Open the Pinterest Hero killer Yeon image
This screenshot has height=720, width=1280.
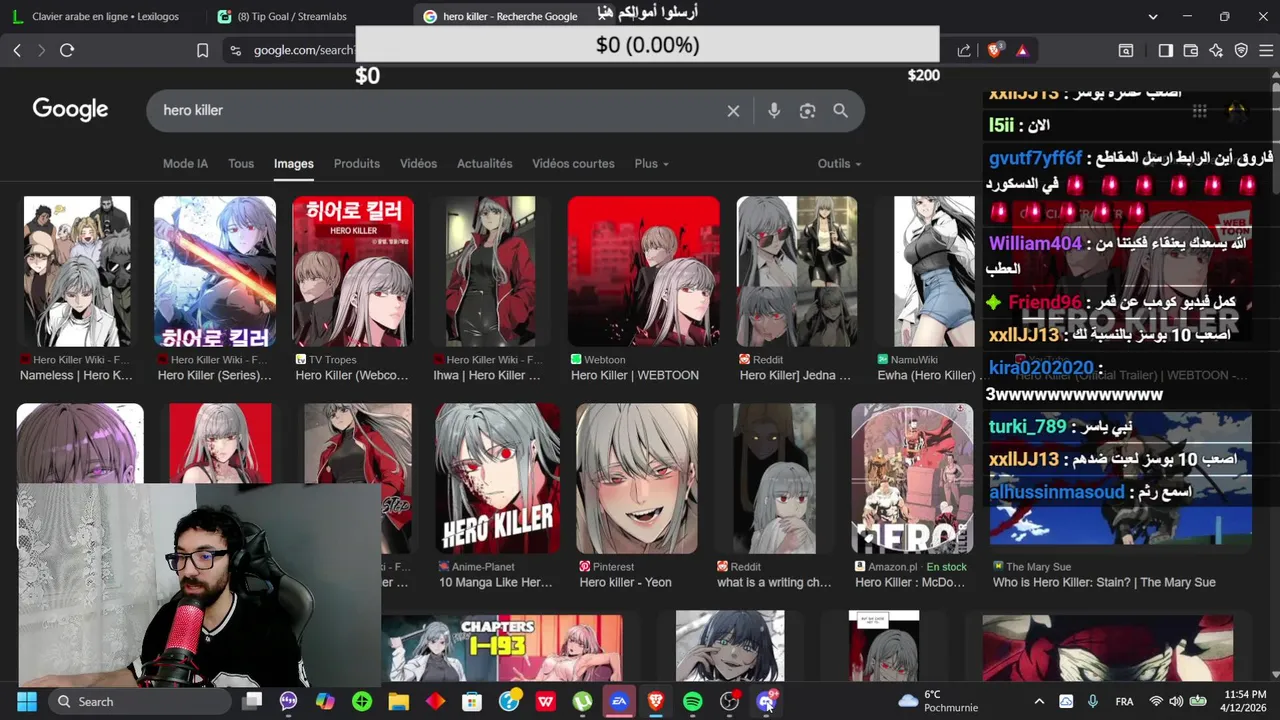click(x=637, y=478)
